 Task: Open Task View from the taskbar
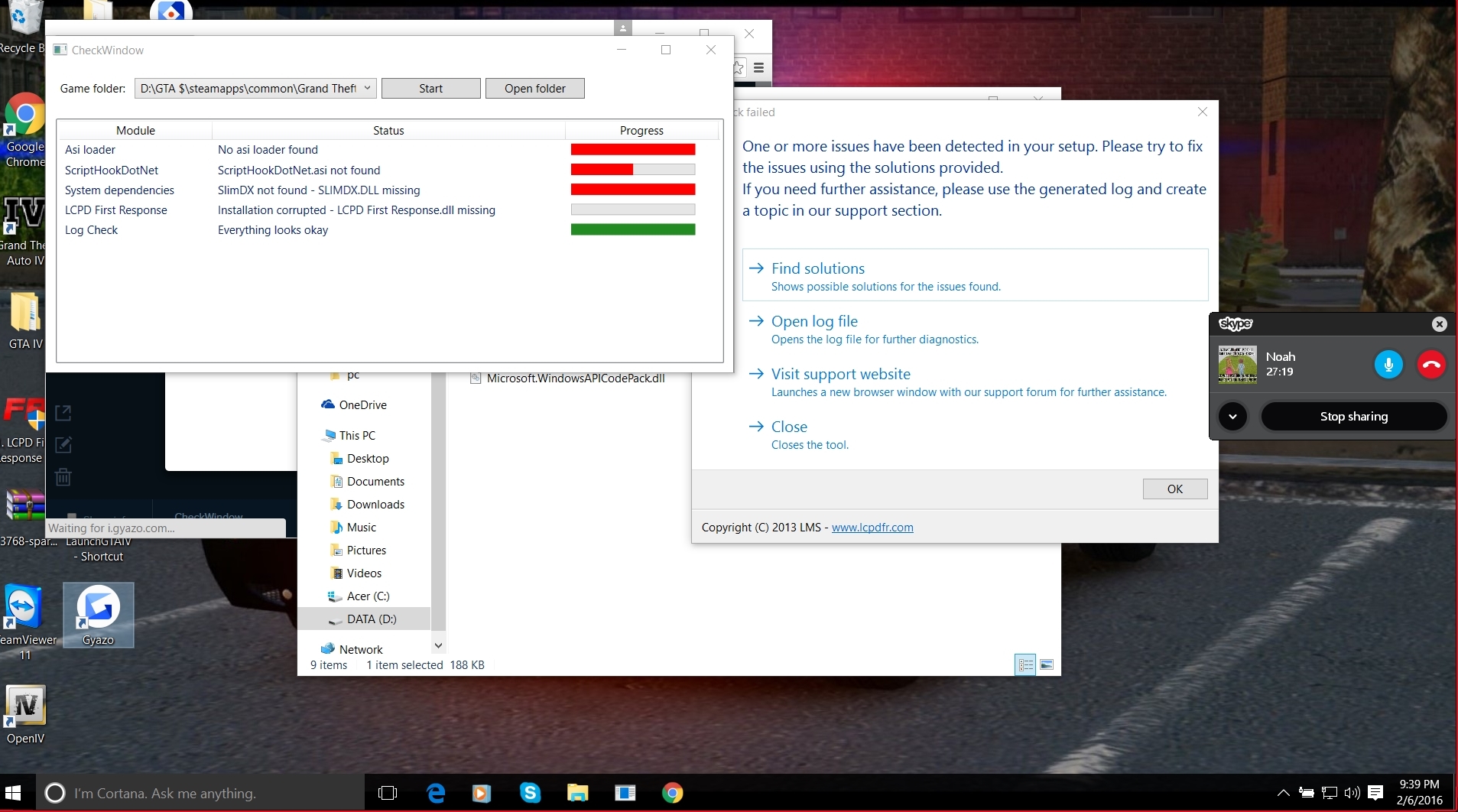pyautogui.click(x=388, y=793)
